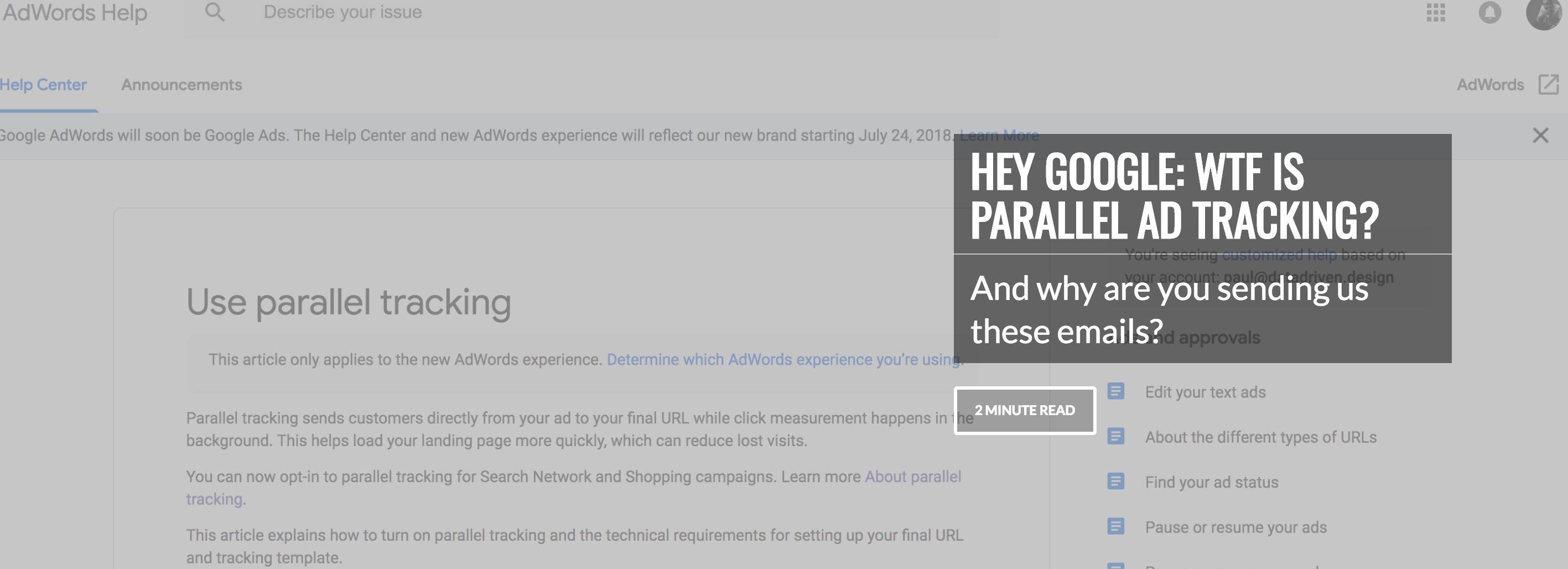Click the document icon beside Edit your text ads
The image size is (1568, 569).
tap(1115, 391)
